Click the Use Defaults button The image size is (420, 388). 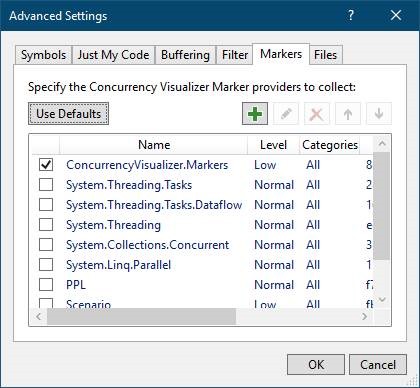click(68, 114)
